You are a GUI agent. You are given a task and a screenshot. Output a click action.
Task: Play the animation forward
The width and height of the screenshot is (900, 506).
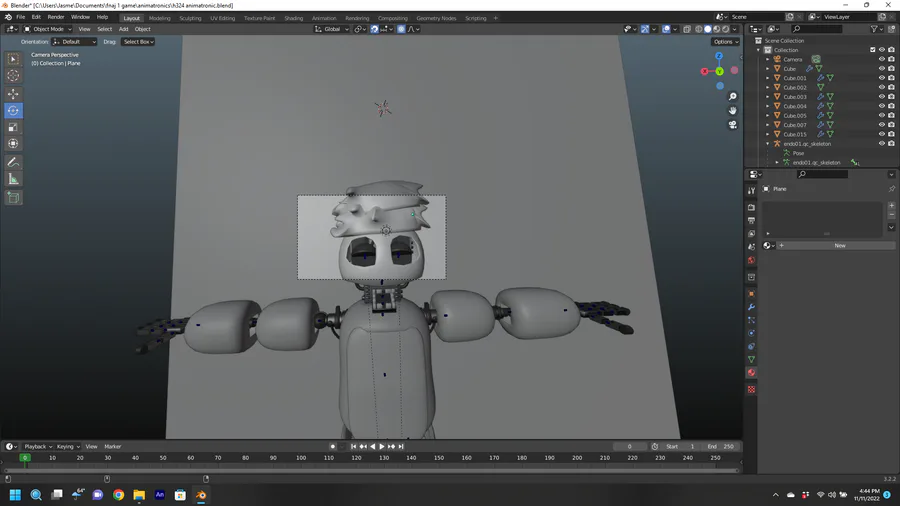(382, 446)
